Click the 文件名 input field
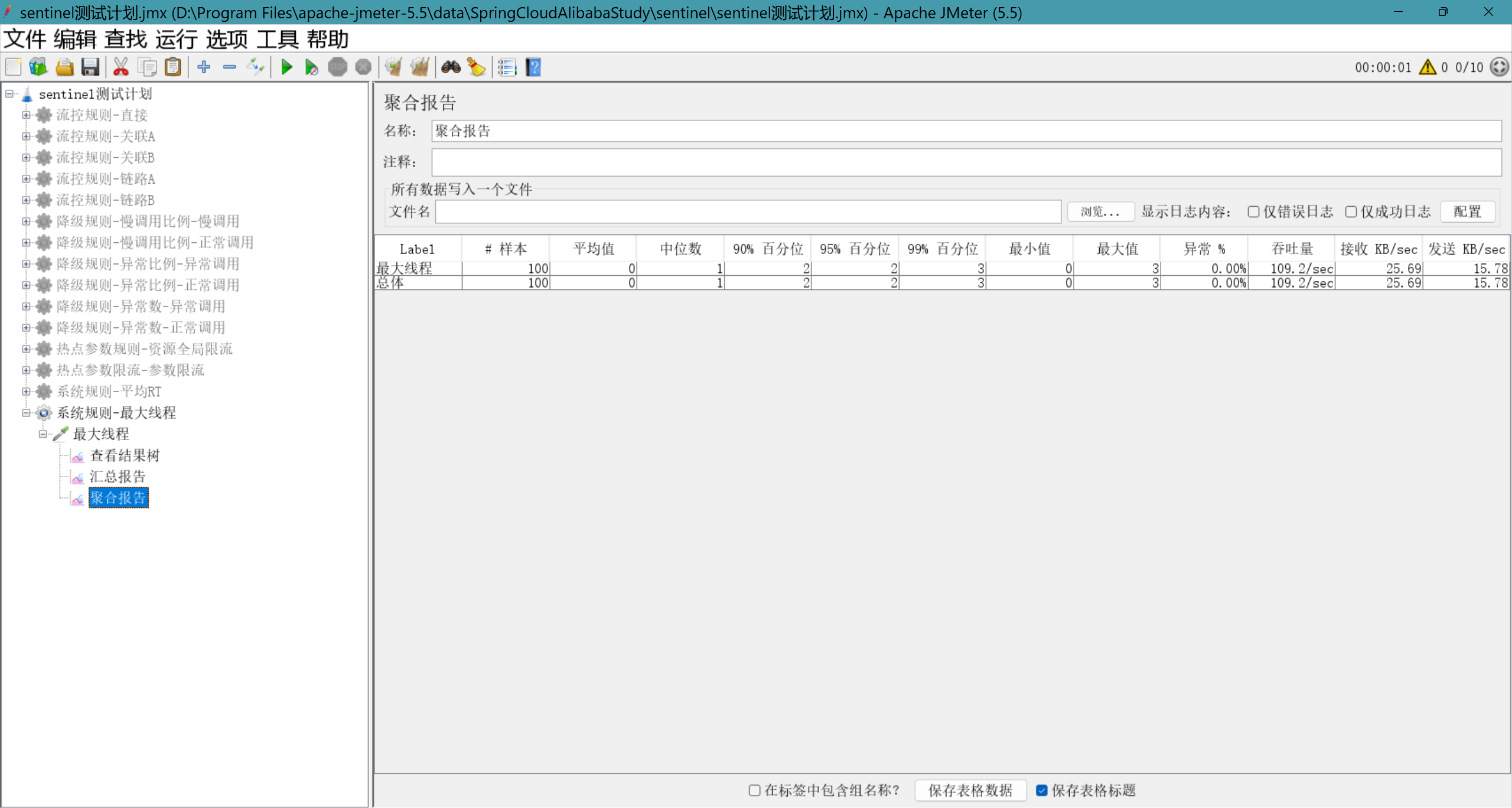 pos(748,211)
